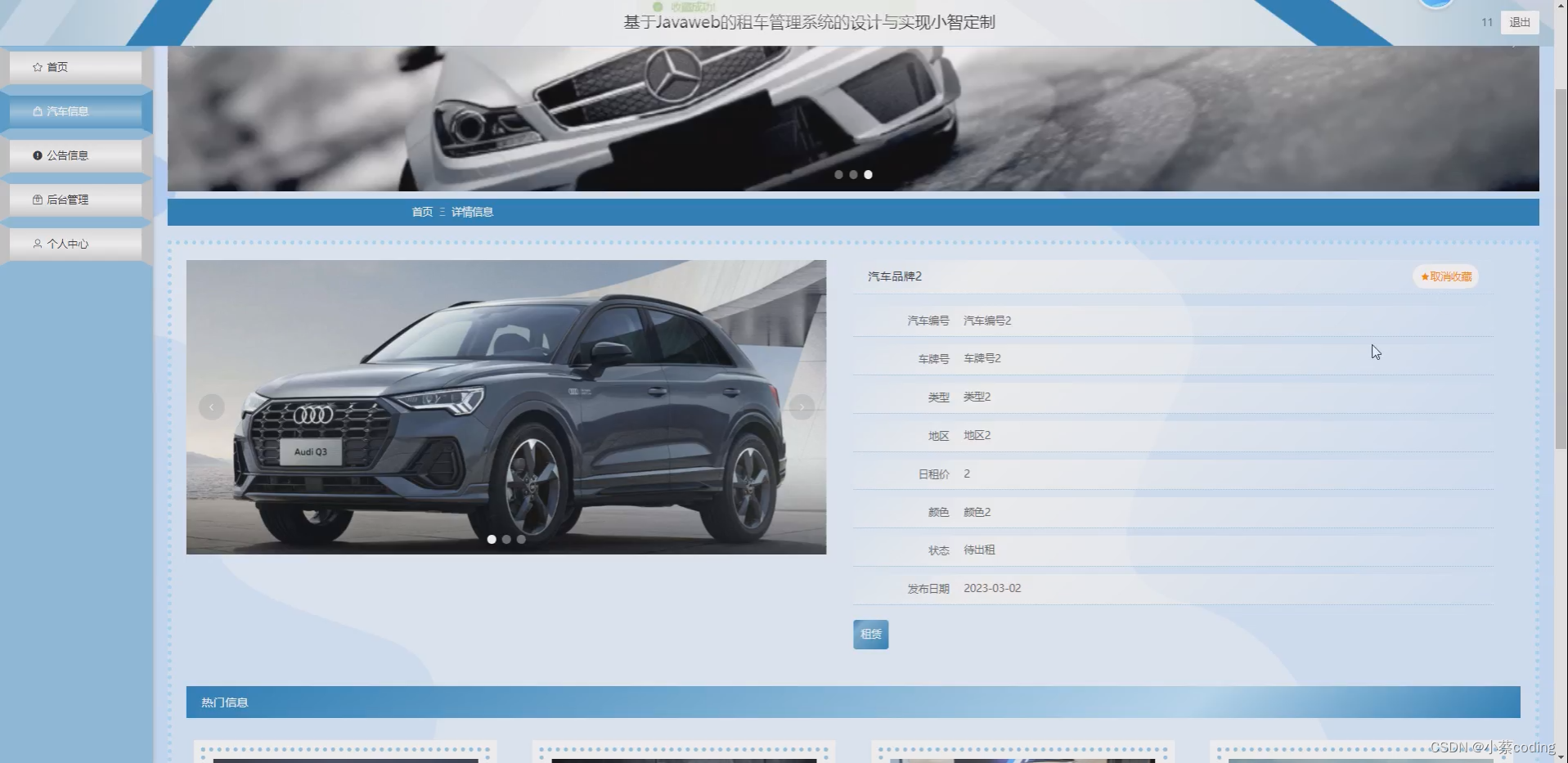Click the 汽车品牌2 title text
Viewport: 1568px width, 763px height.
tap(895, 276)
